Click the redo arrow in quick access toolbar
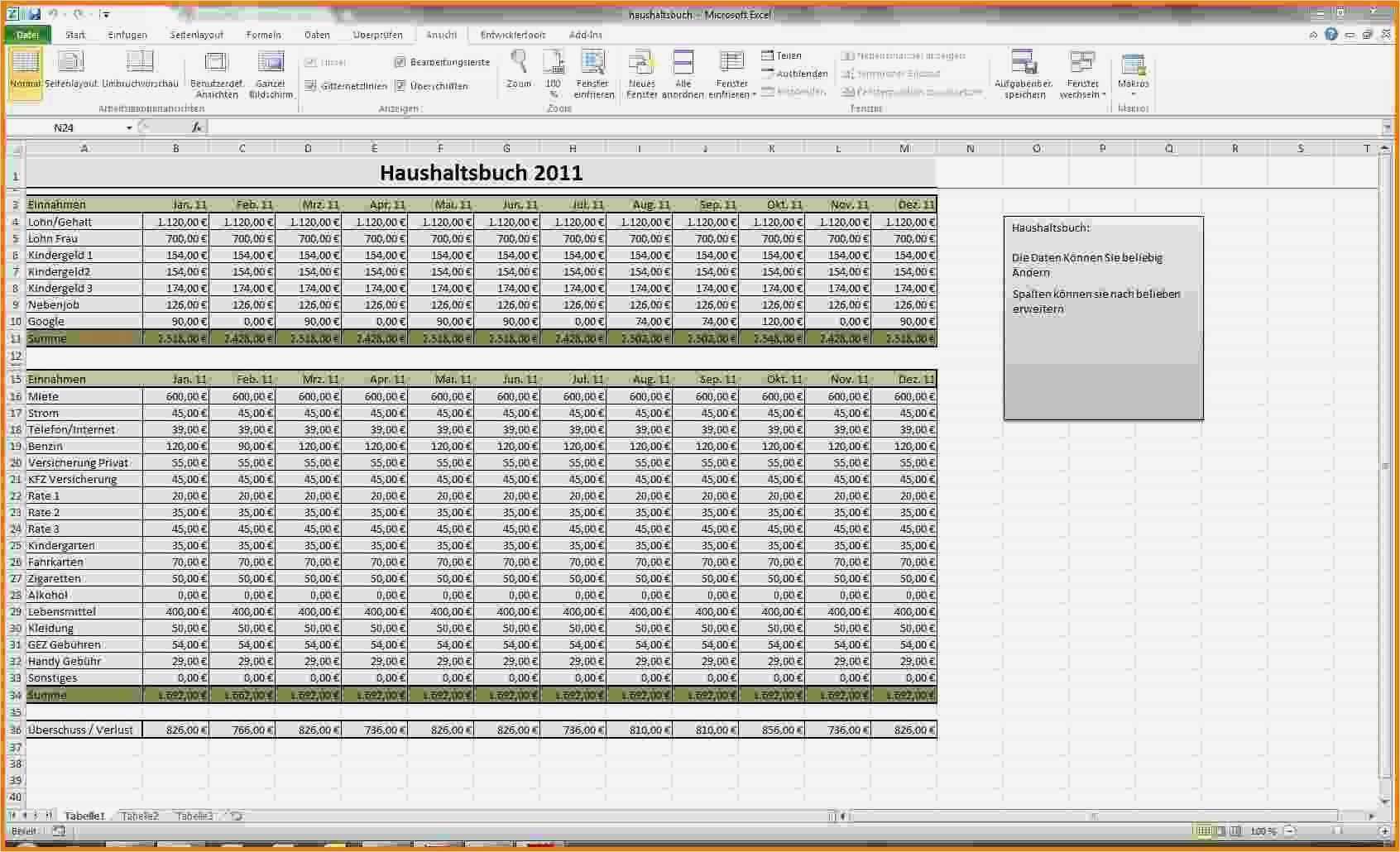1400x852 pixels. coord(78,14)
